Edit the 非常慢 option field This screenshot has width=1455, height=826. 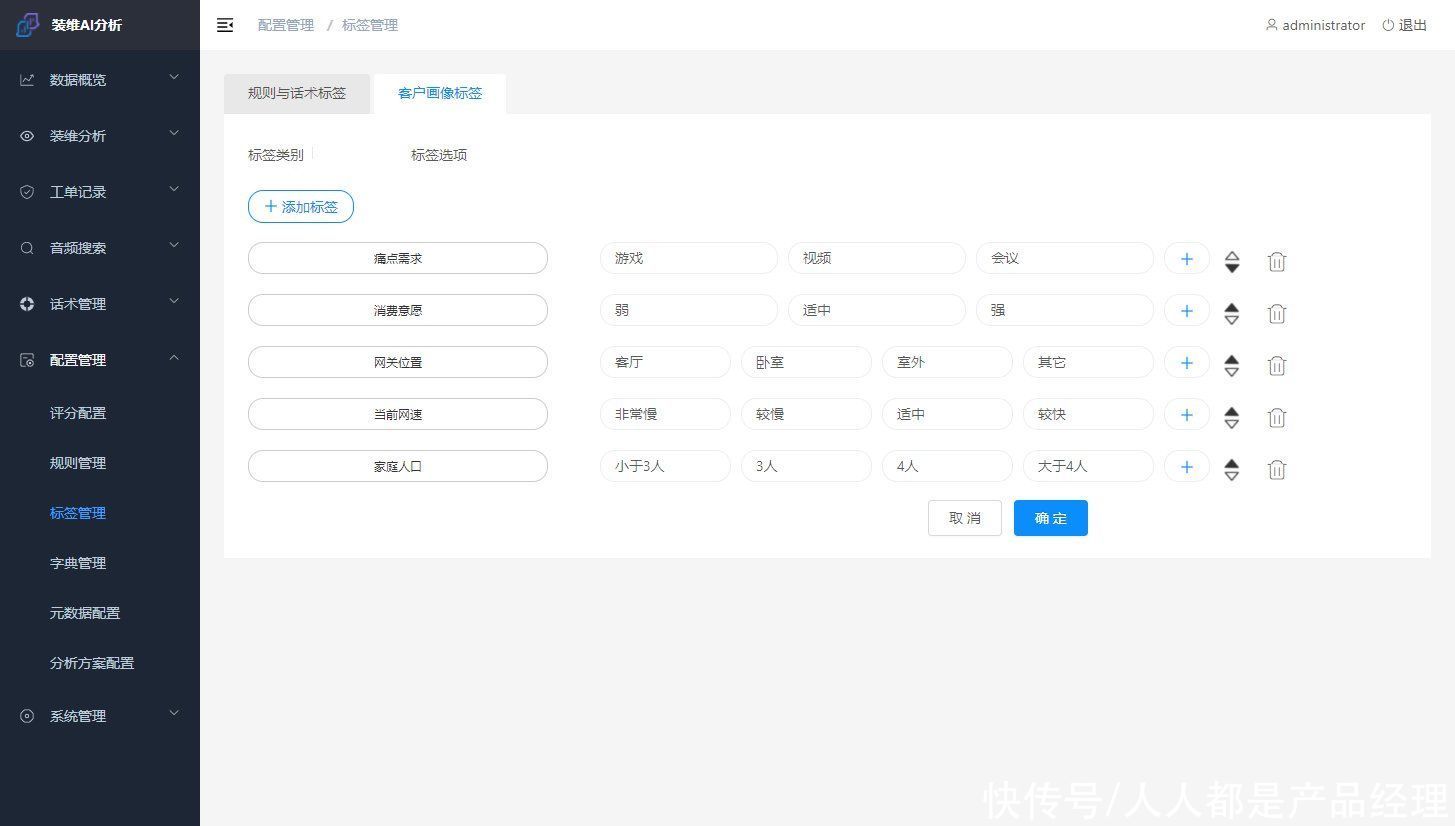coord(665,414)
